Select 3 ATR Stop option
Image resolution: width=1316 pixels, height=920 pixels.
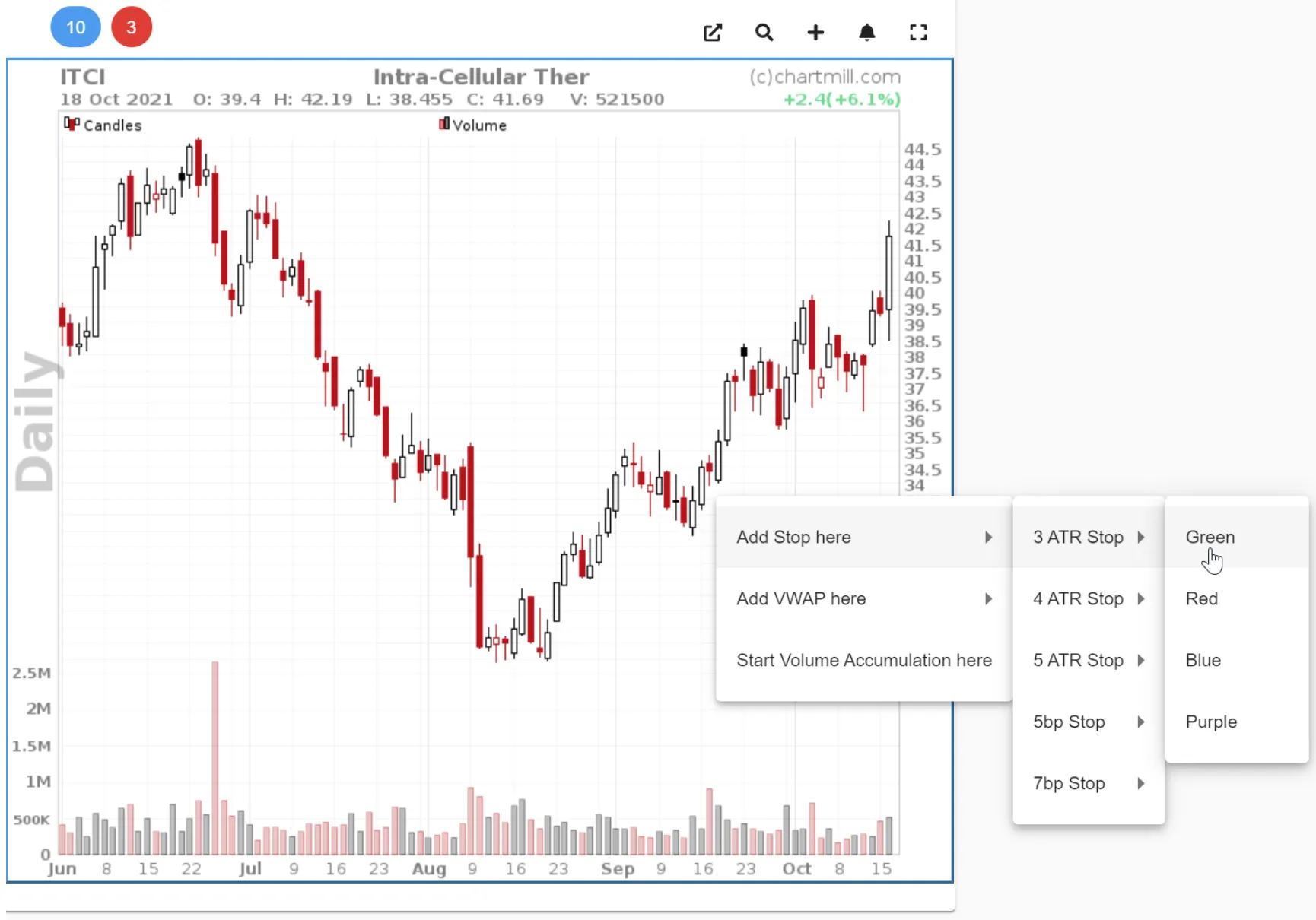(x=1089, y=537)
